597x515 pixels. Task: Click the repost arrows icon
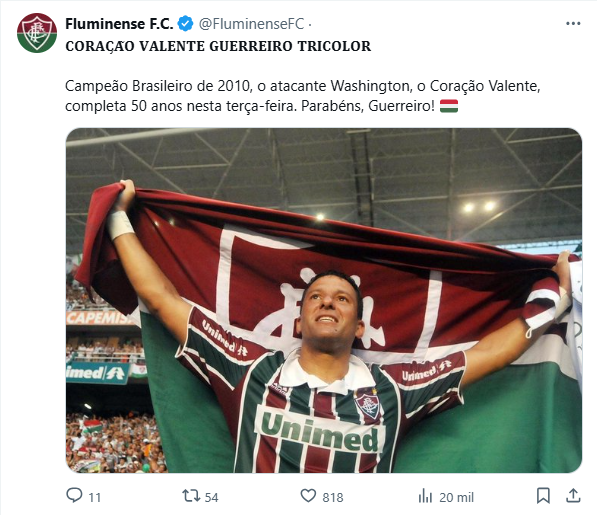191,496
